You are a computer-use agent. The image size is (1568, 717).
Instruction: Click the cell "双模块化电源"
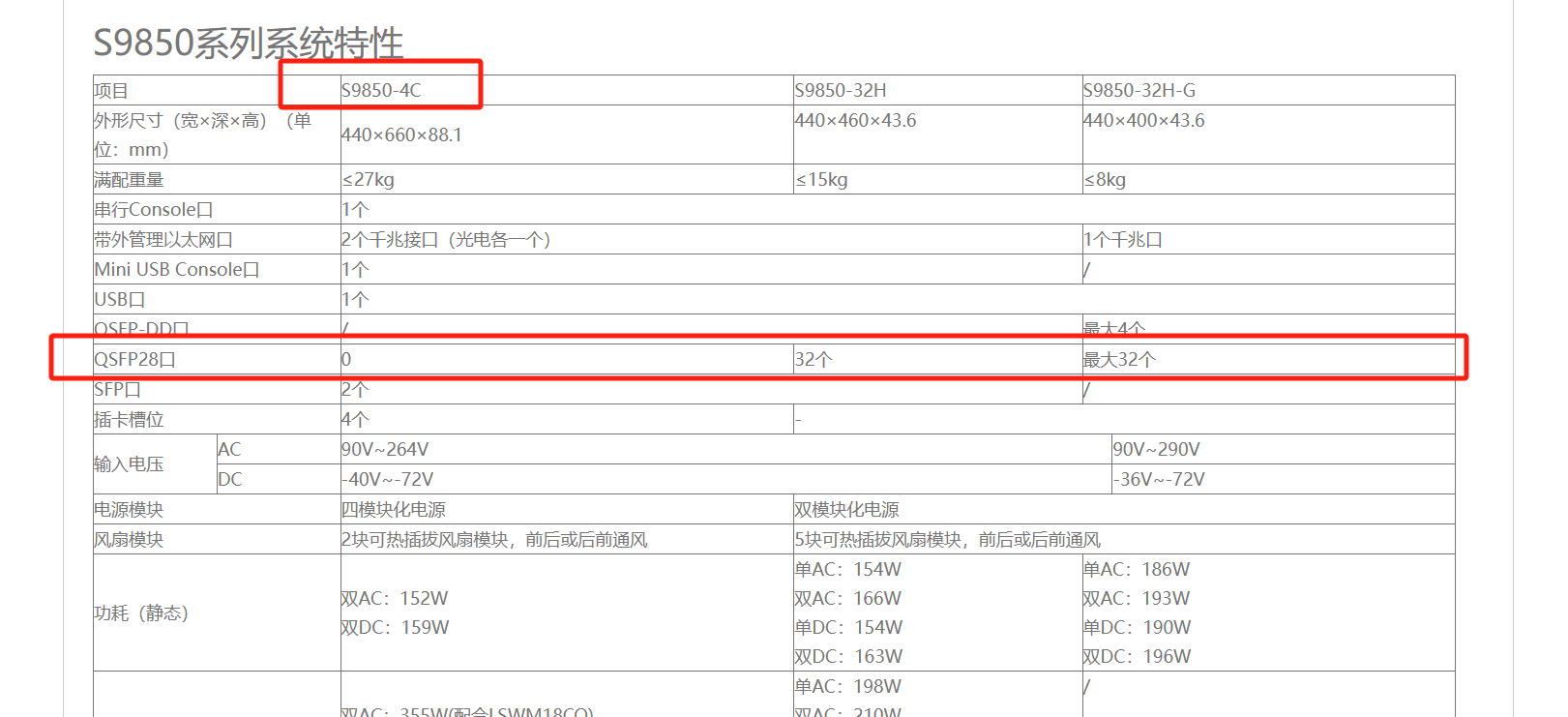click(846, 510)
